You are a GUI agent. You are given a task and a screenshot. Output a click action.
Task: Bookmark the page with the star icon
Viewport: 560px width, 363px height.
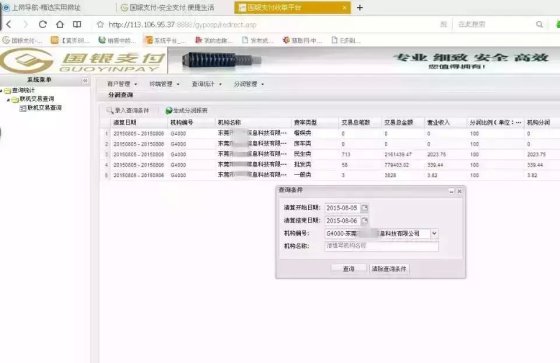click(100, 24)
